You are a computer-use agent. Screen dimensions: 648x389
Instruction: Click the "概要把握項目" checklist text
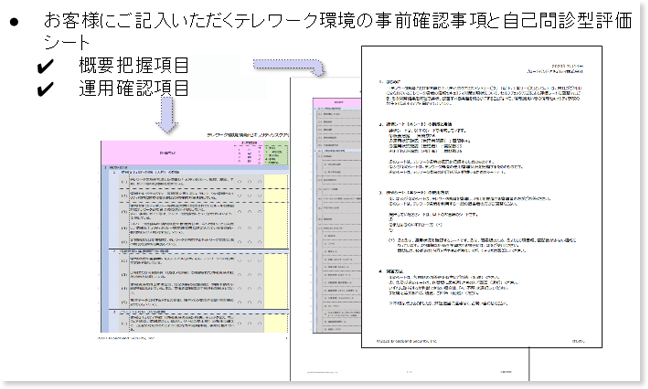tap(134, 65)
